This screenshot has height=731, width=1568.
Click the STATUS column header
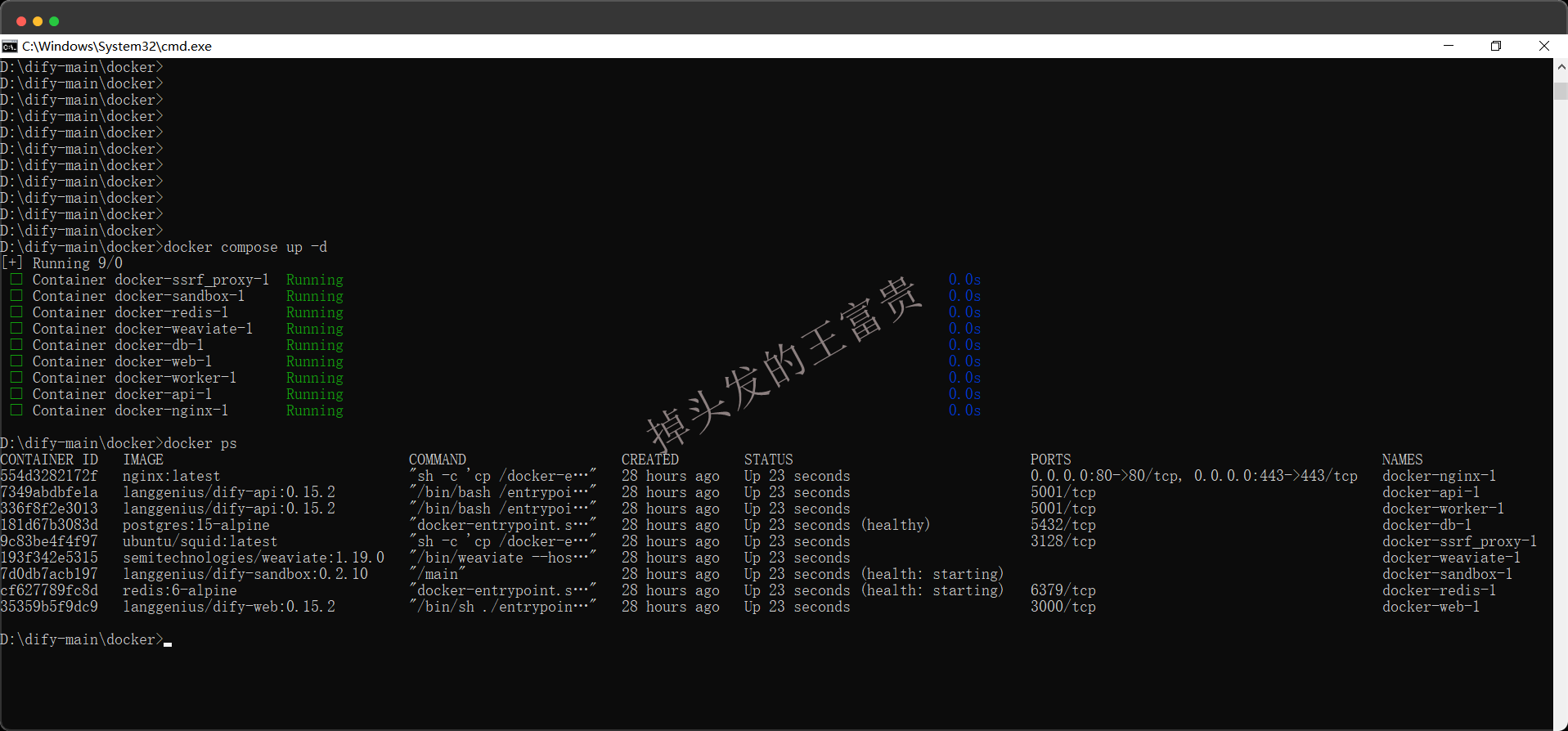(769, 460)
